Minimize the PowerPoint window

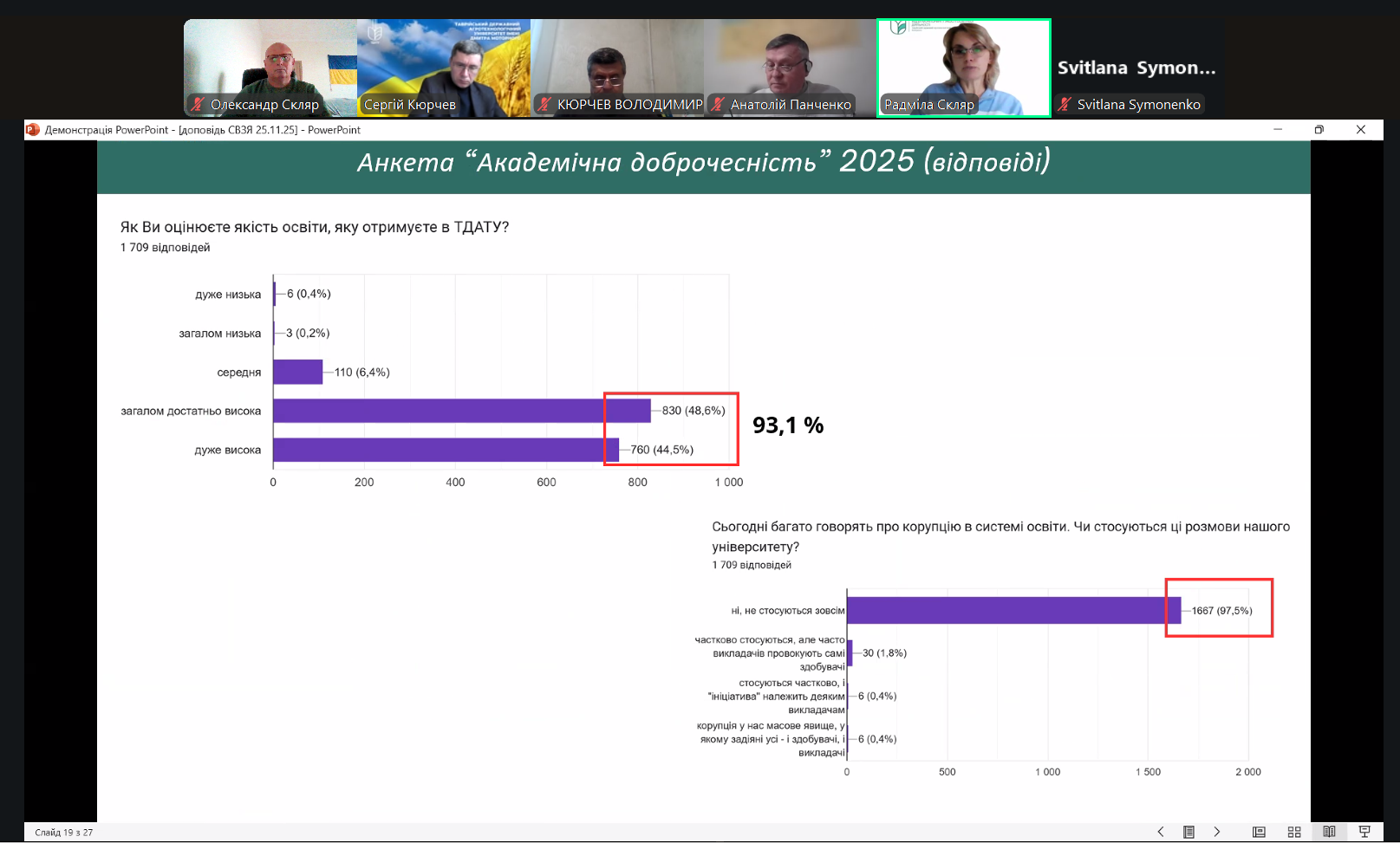(x=1278, y=130)
